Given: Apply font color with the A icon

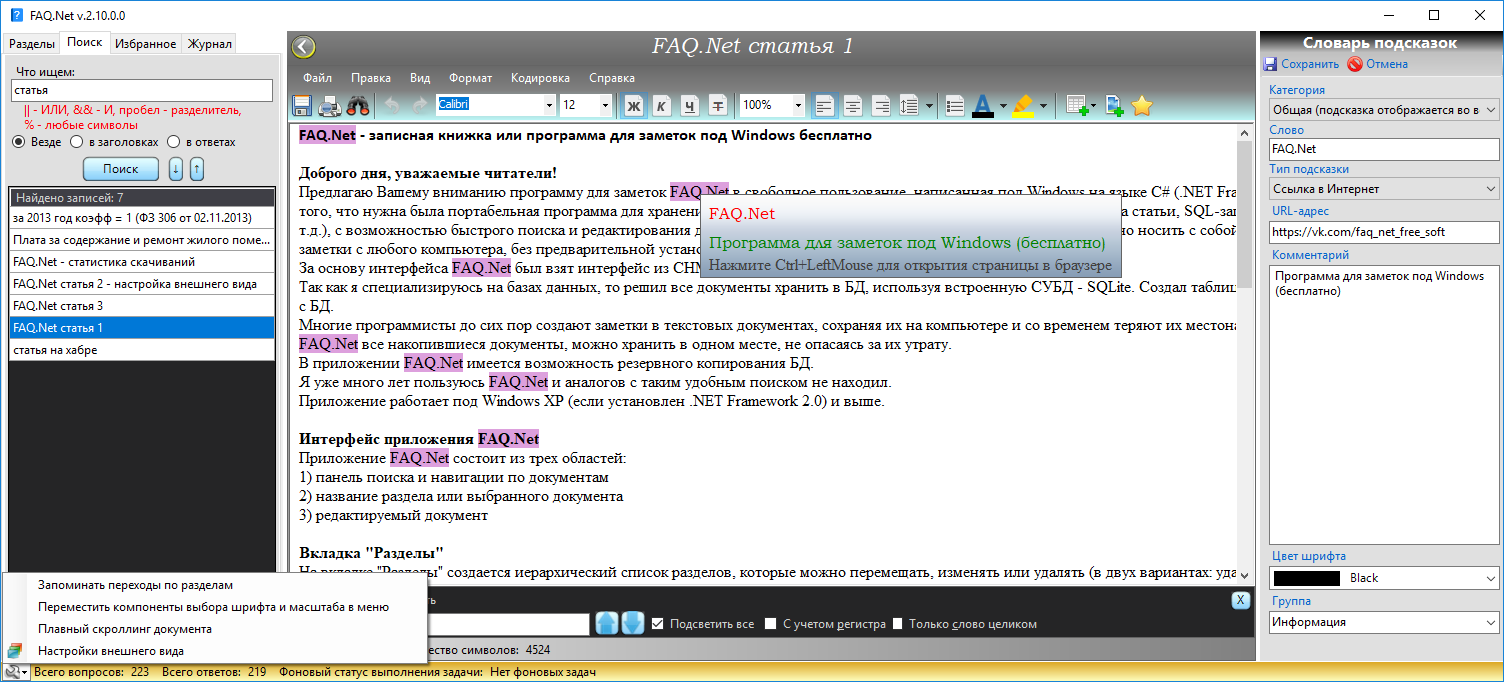Looking at the screenshot, I should coord(982,105).
